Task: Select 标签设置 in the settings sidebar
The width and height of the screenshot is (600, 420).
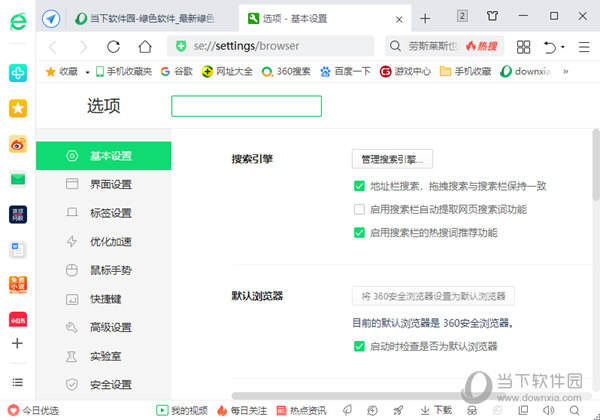Action: 103,213
